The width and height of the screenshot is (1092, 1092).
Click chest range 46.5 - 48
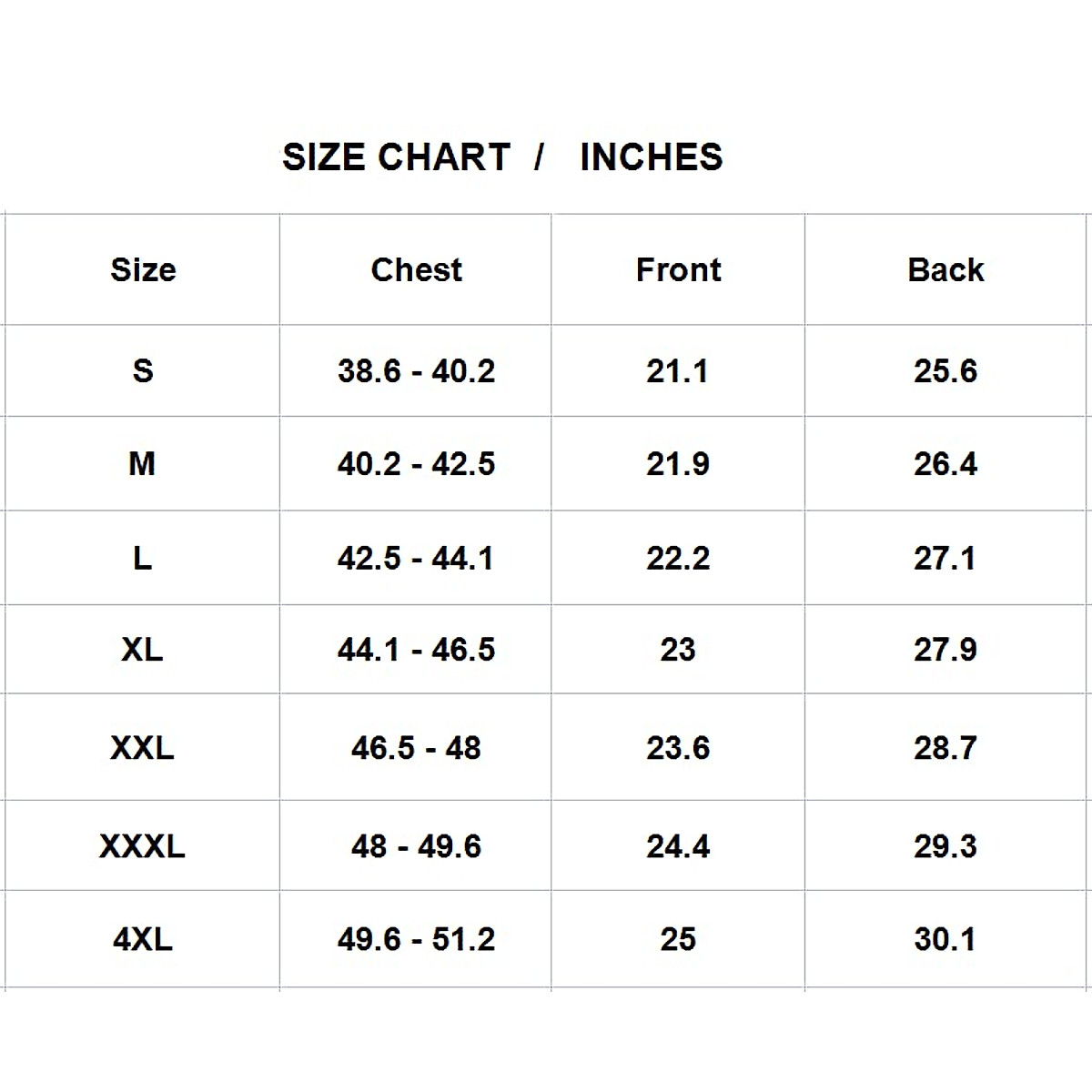(416, 748)
